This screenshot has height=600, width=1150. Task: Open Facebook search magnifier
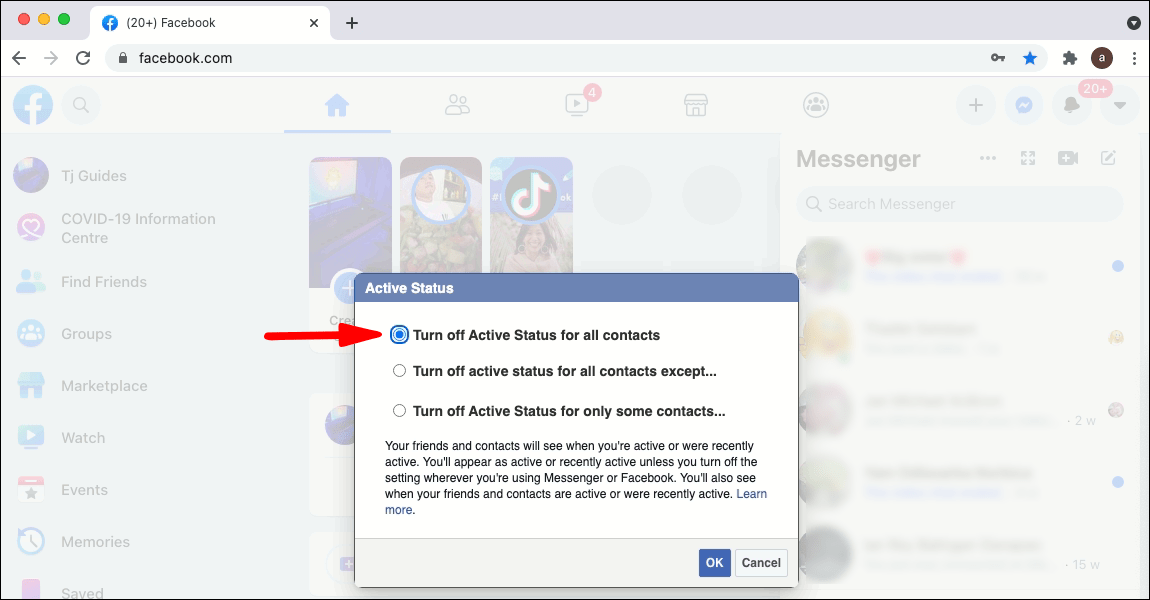[x=81, y=106]
